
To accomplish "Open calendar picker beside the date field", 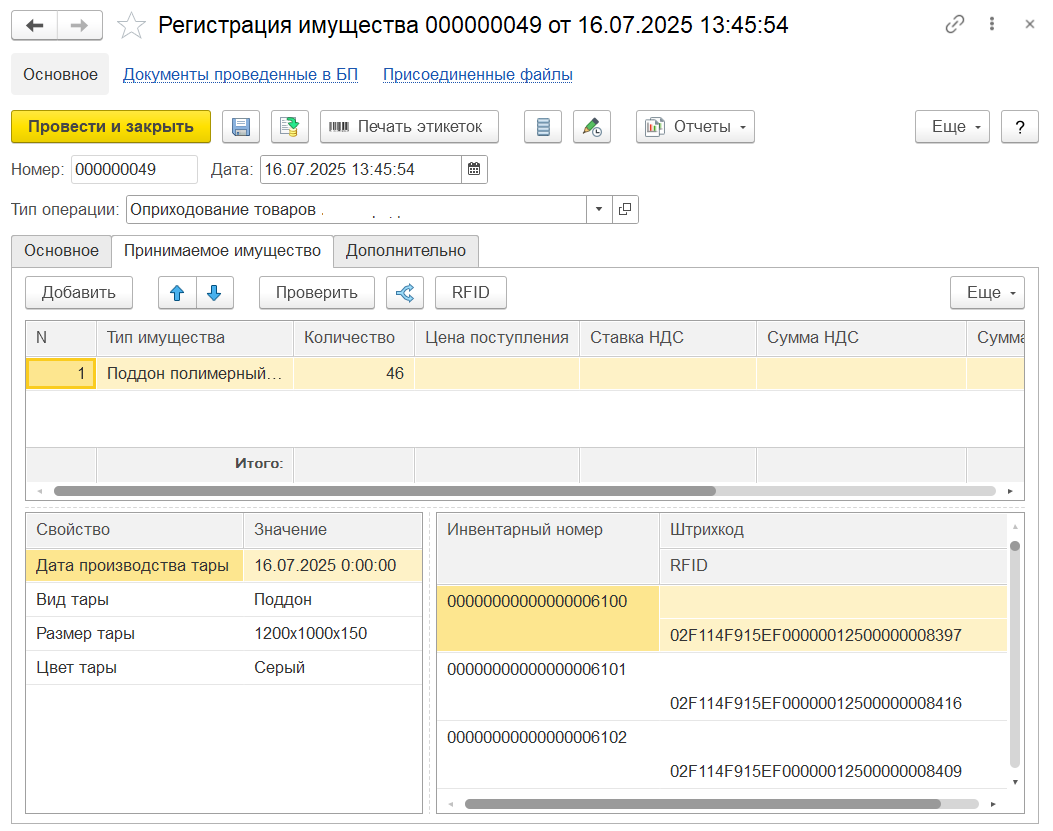I will click(x=474, y=169).
